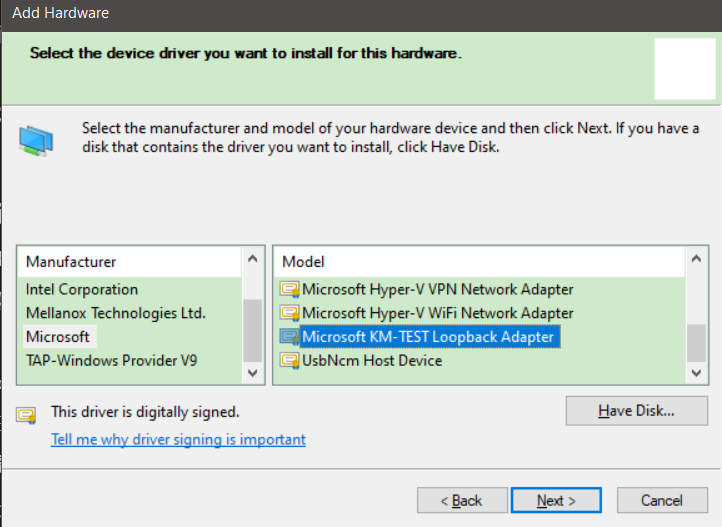
Task: Choose Microsoft in the Manufacturer list
Action: point(58,337)
